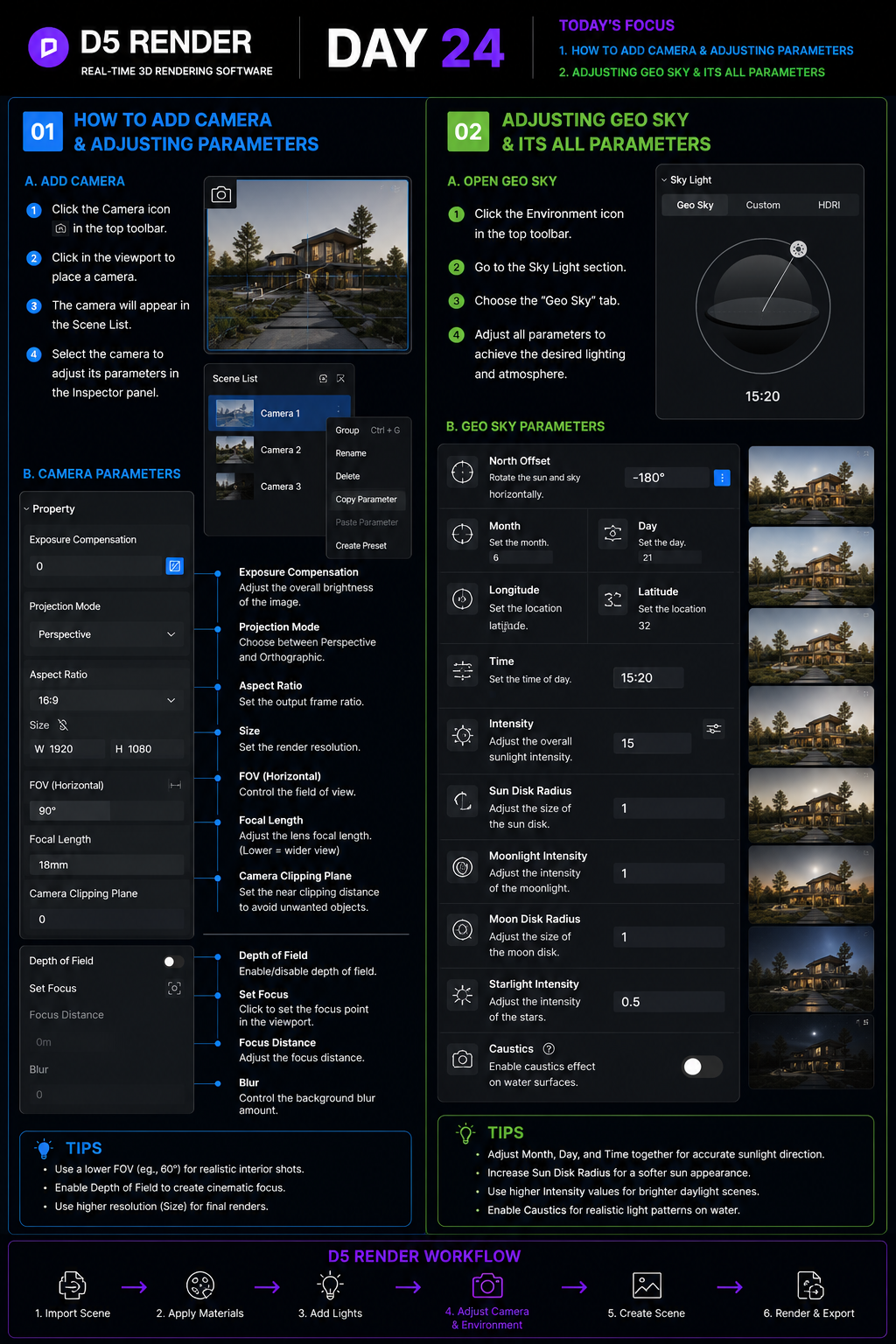Viewport: 896px width, 1344px height.
Task: Collapse the Property section
Action: [26, 508]
